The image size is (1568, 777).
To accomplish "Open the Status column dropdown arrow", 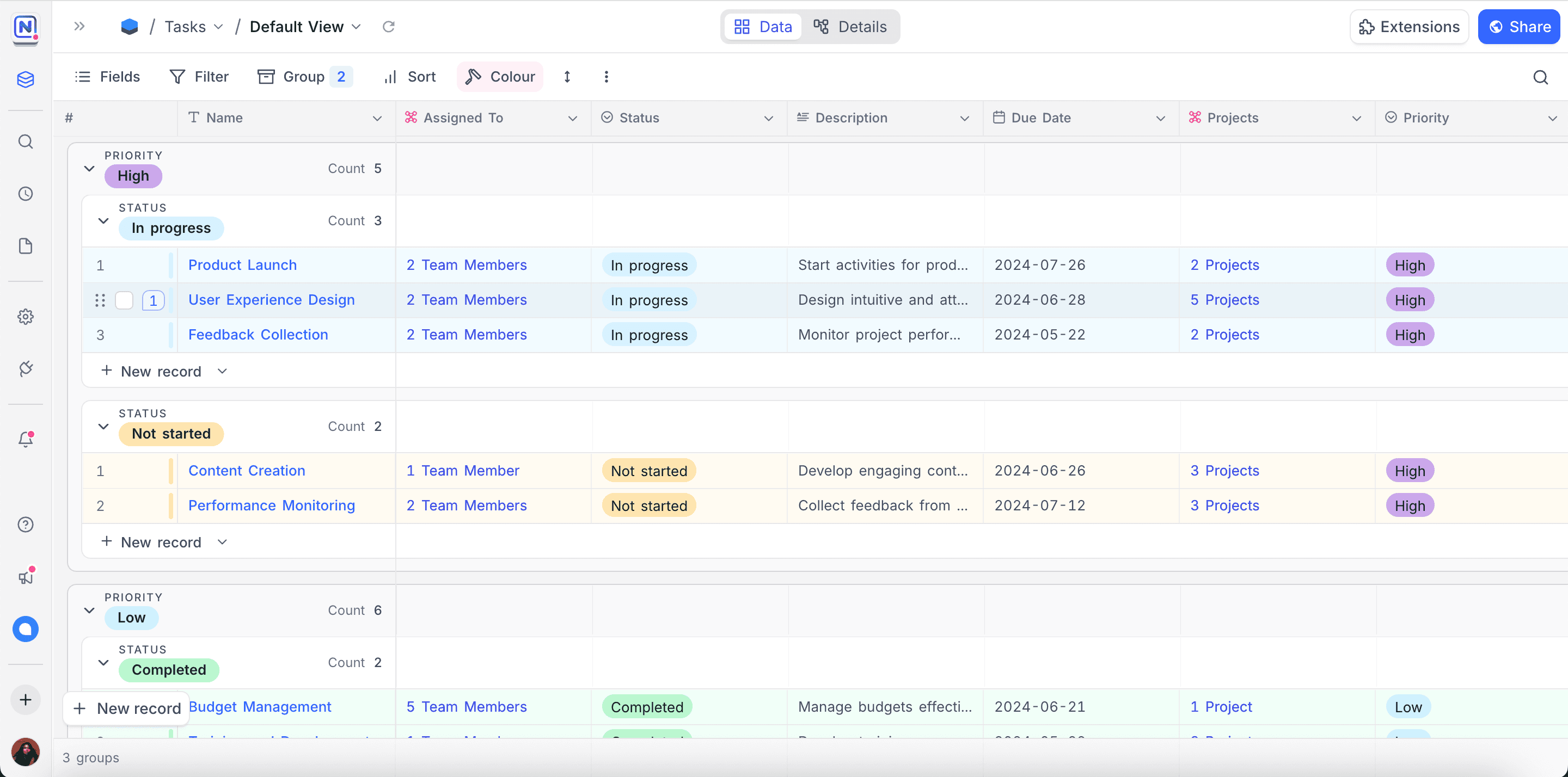I will coord(768,118).
